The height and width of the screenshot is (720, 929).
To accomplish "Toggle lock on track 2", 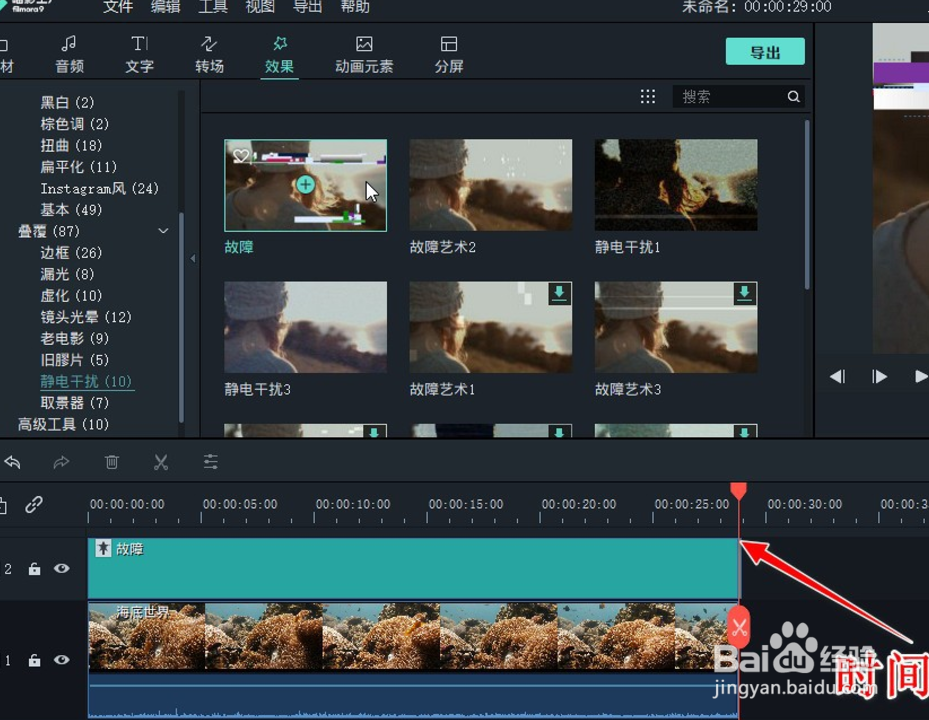I will (x=34, y=569).
